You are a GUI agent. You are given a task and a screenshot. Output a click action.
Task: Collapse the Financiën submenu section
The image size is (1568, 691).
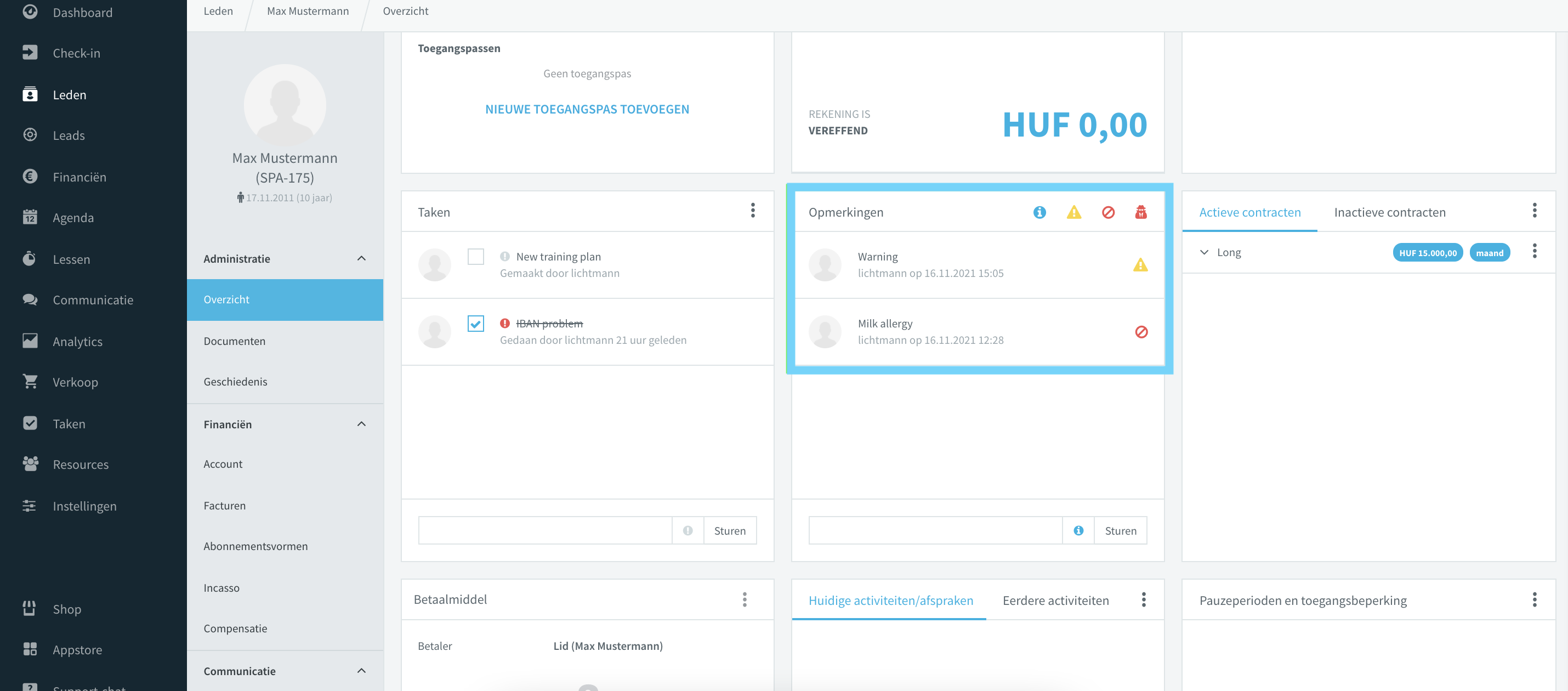tap(361, 424)
